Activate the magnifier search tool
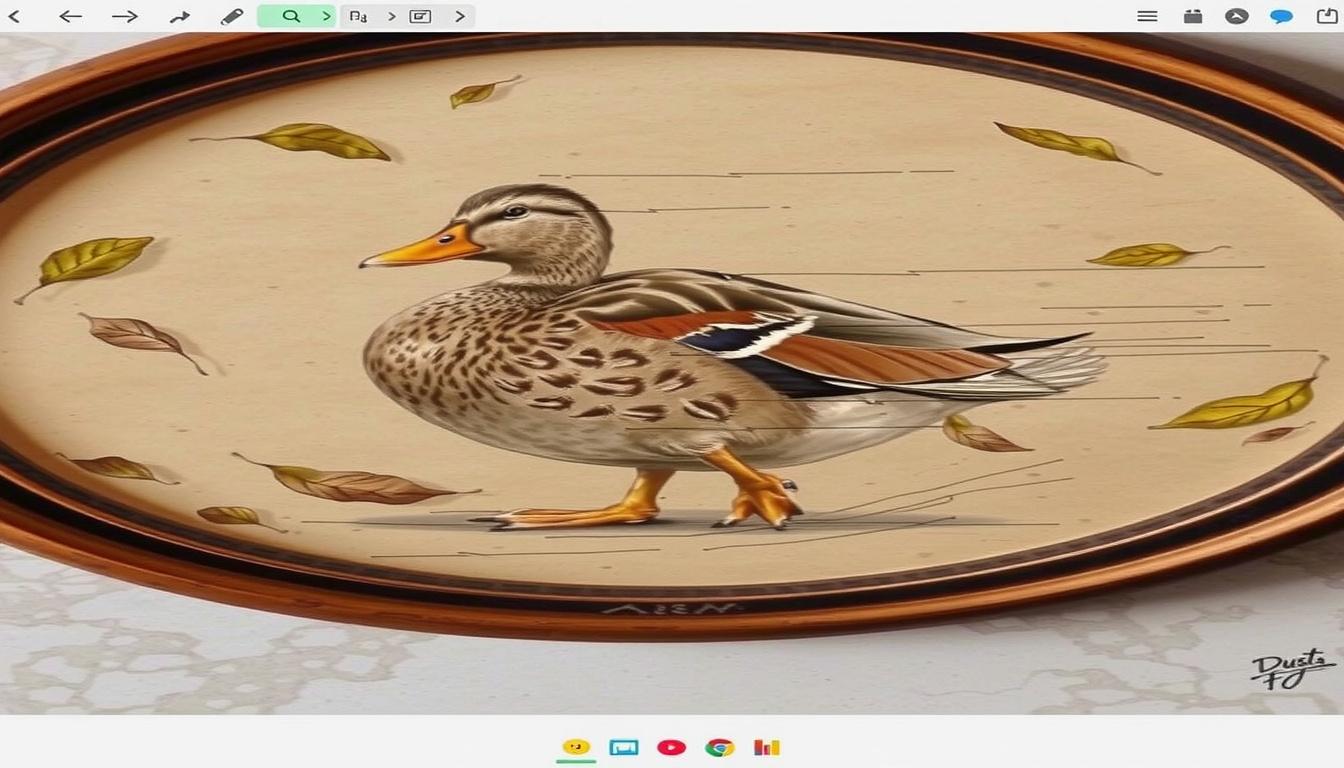 (291, 16)
